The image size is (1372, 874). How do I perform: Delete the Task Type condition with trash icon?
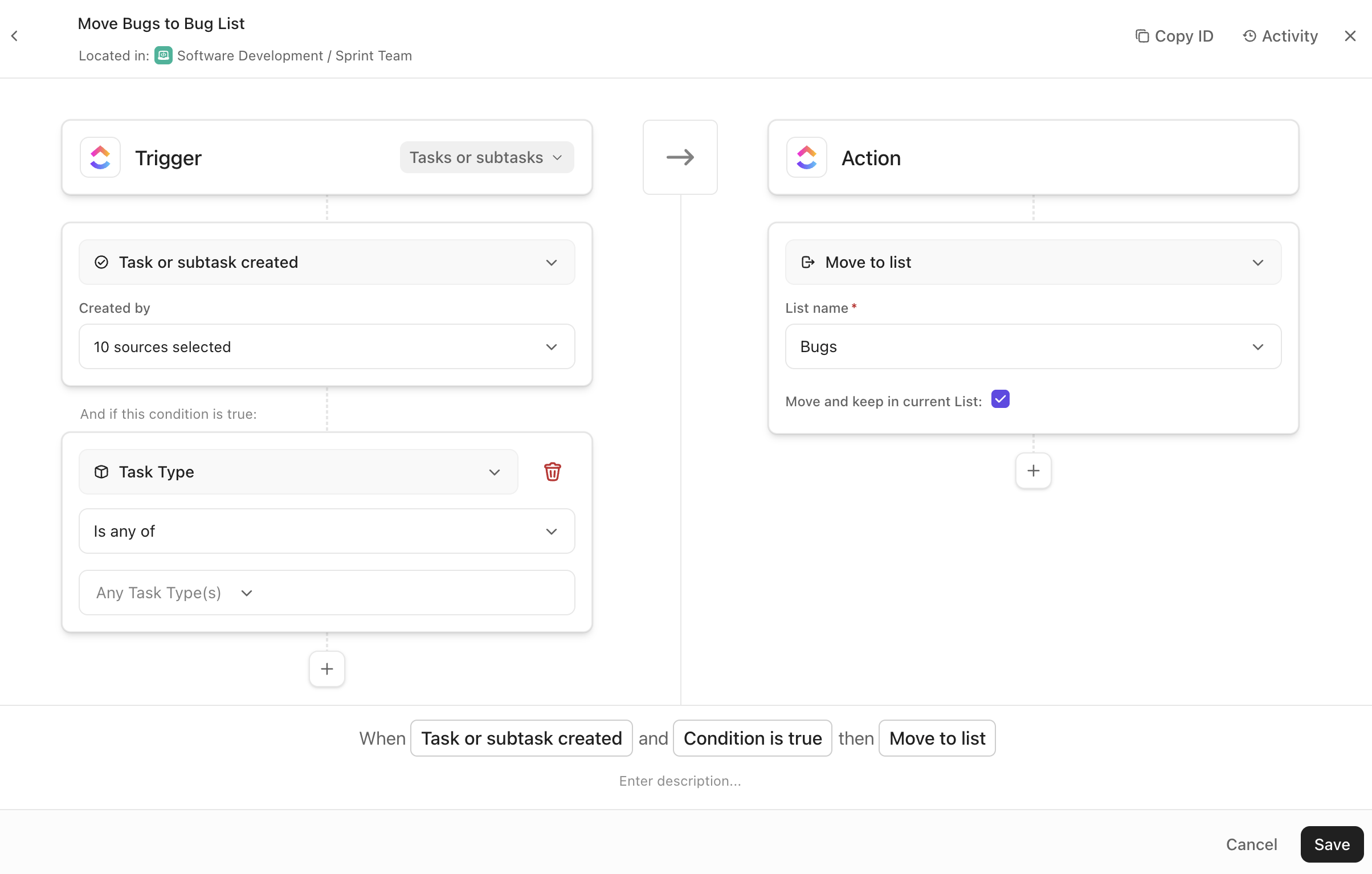[x=552, y=472]
